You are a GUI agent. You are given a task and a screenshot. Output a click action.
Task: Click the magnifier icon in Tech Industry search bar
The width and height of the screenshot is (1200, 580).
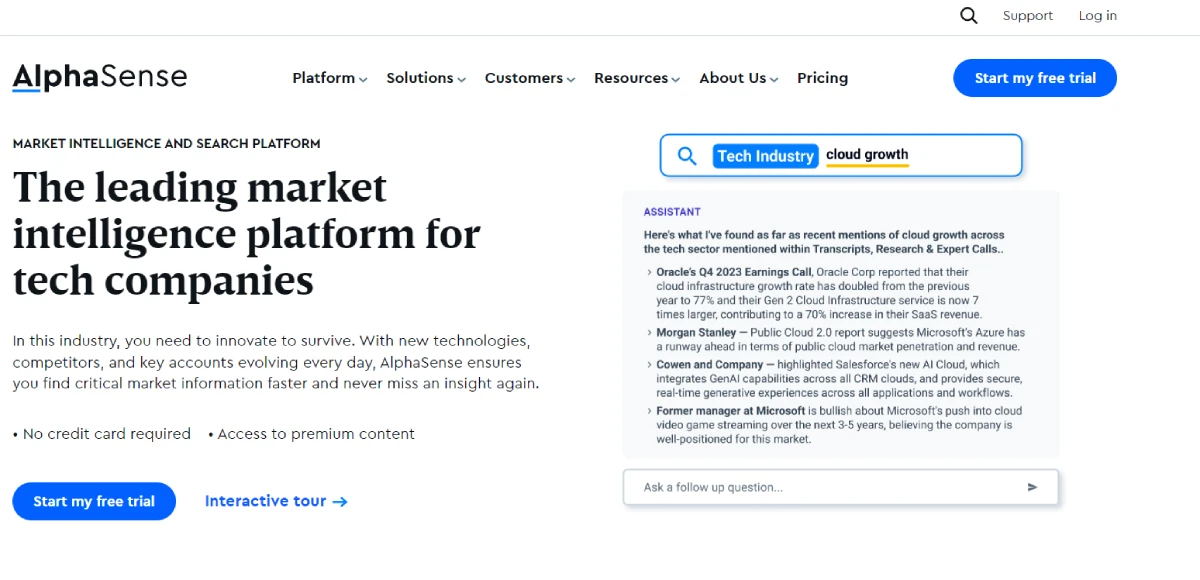pyautogui.click(x=687, y=156)
